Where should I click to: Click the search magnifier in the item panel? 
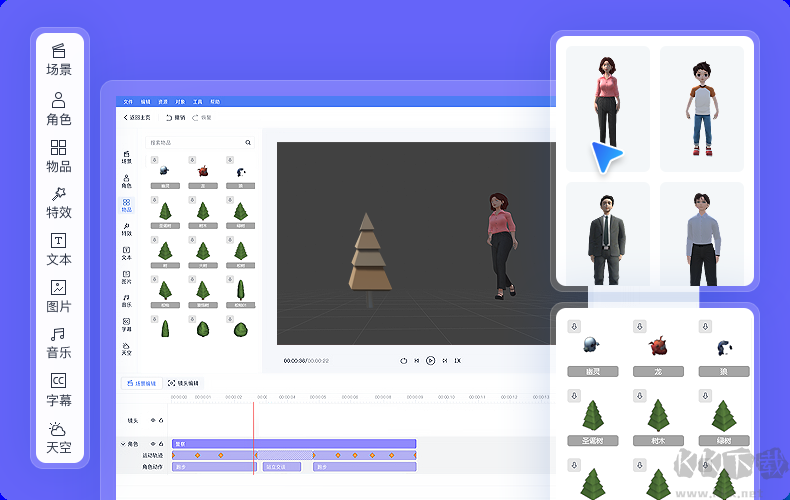pyautogui.click(x=248, y=143)
